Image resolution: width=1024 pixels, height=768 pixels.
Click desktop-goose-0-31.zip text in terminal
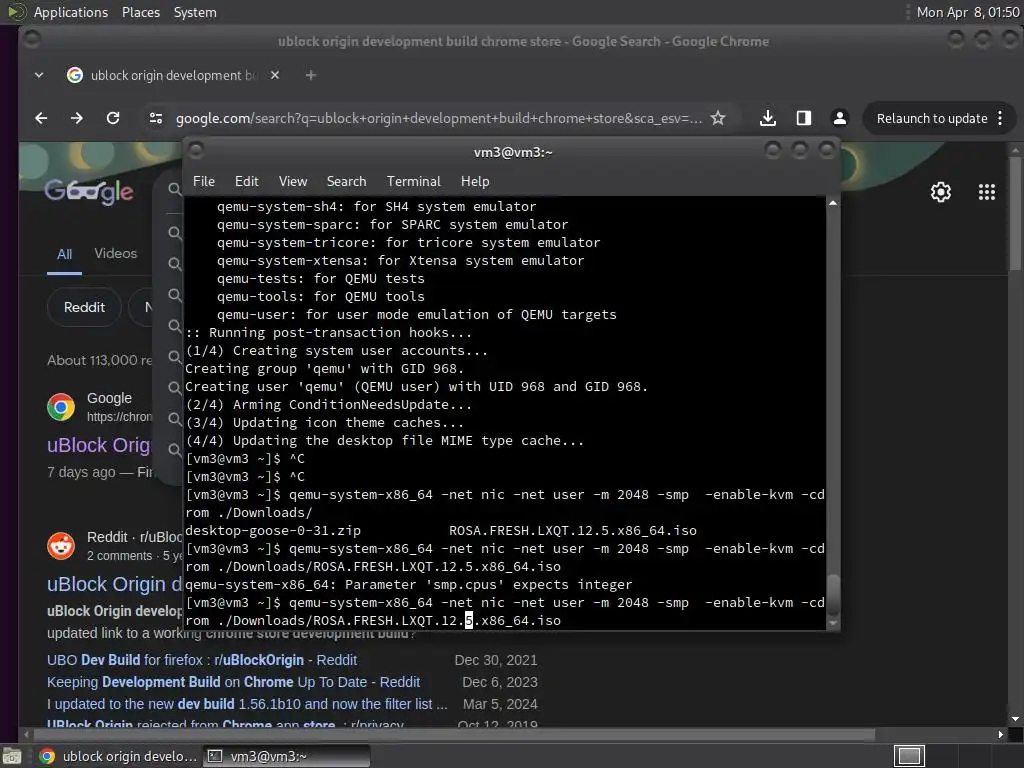point(273,530)
